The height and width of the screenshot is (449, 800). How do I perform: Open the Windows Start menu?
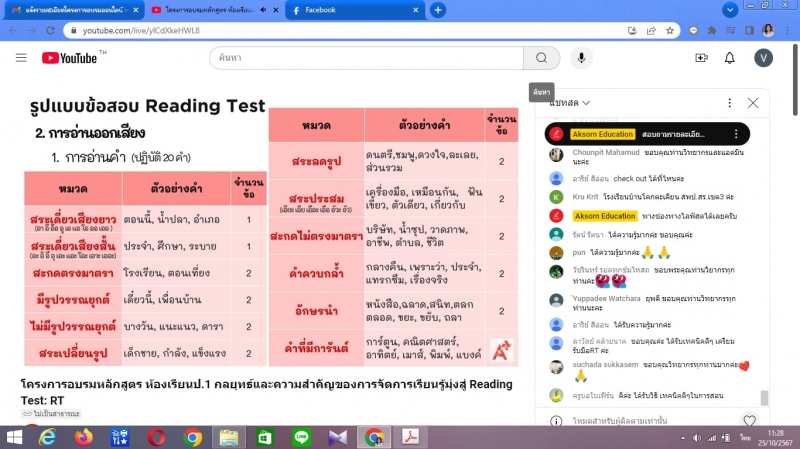point(14,437)
